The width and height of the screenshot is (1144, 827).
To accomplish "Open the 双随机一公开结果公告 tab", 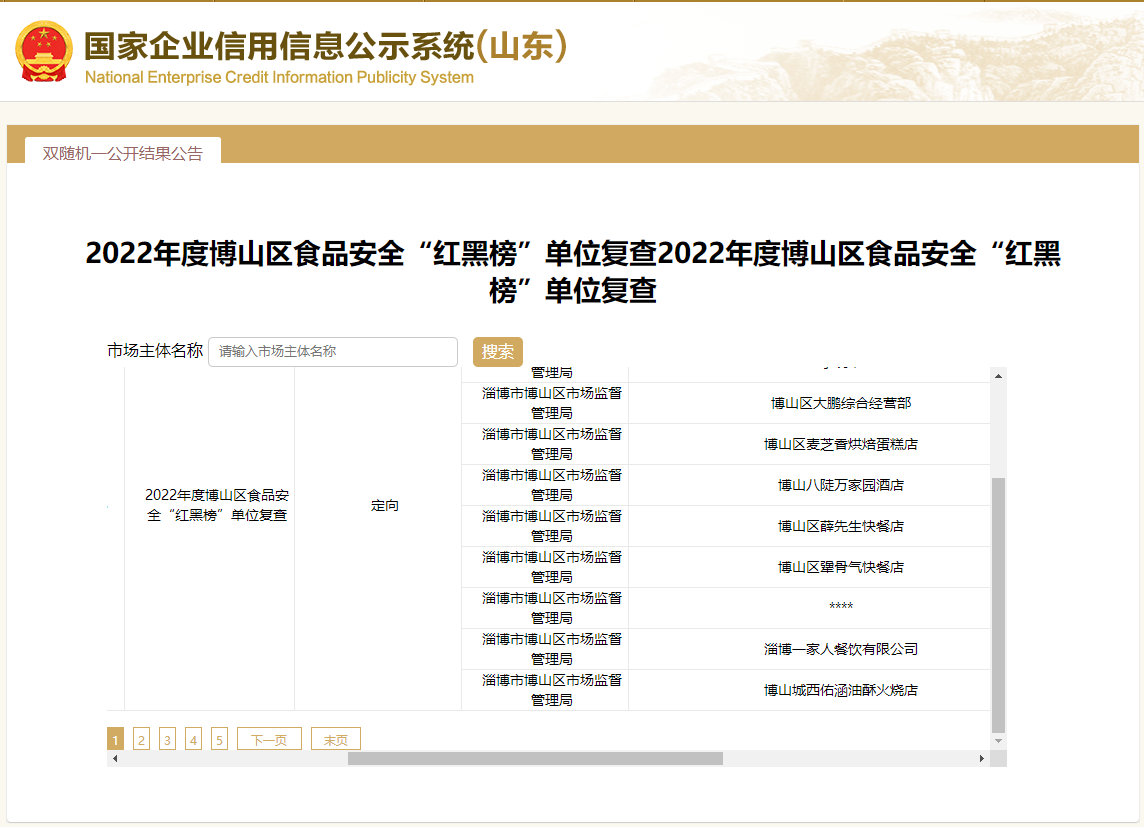I will coord(122,153).
